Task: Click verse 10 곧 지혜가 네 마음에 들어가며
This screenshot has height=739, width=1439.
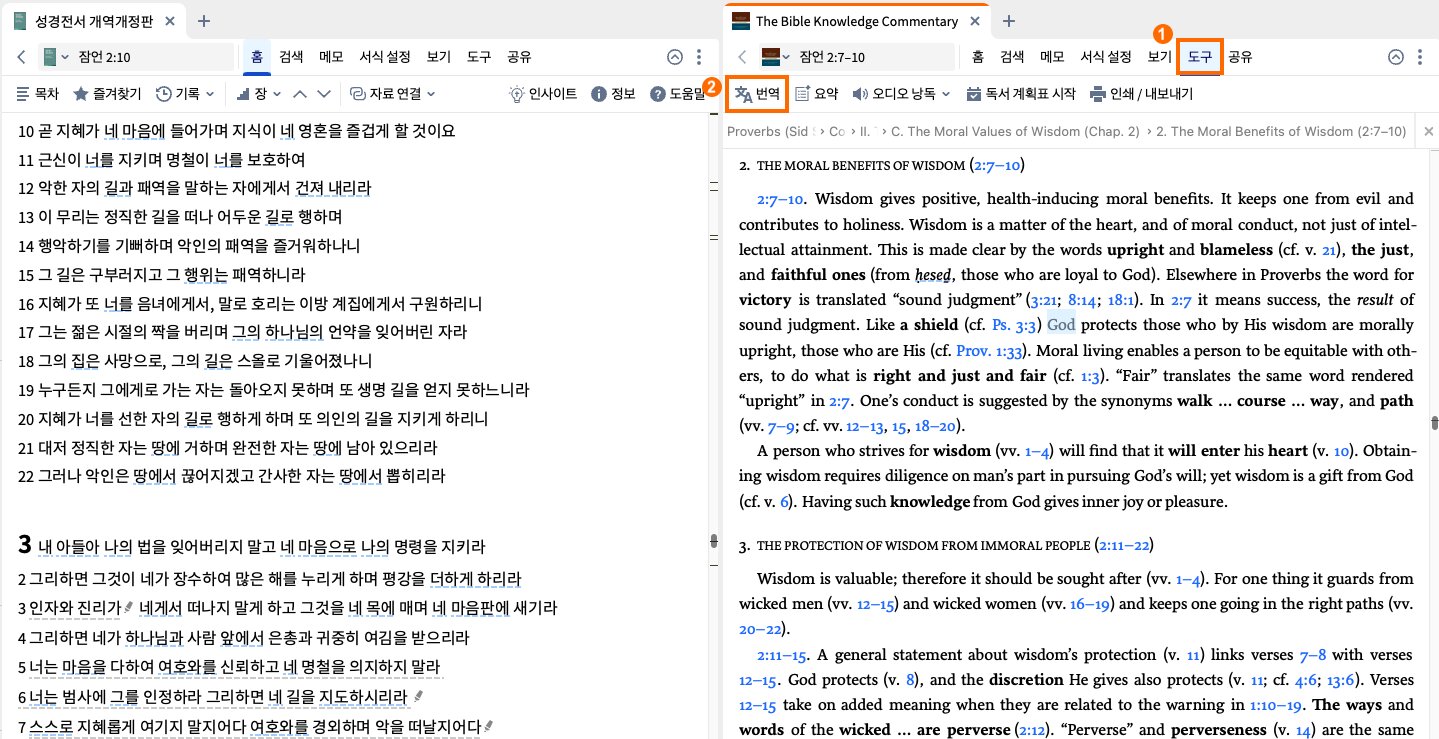Action: click(237, 130)
